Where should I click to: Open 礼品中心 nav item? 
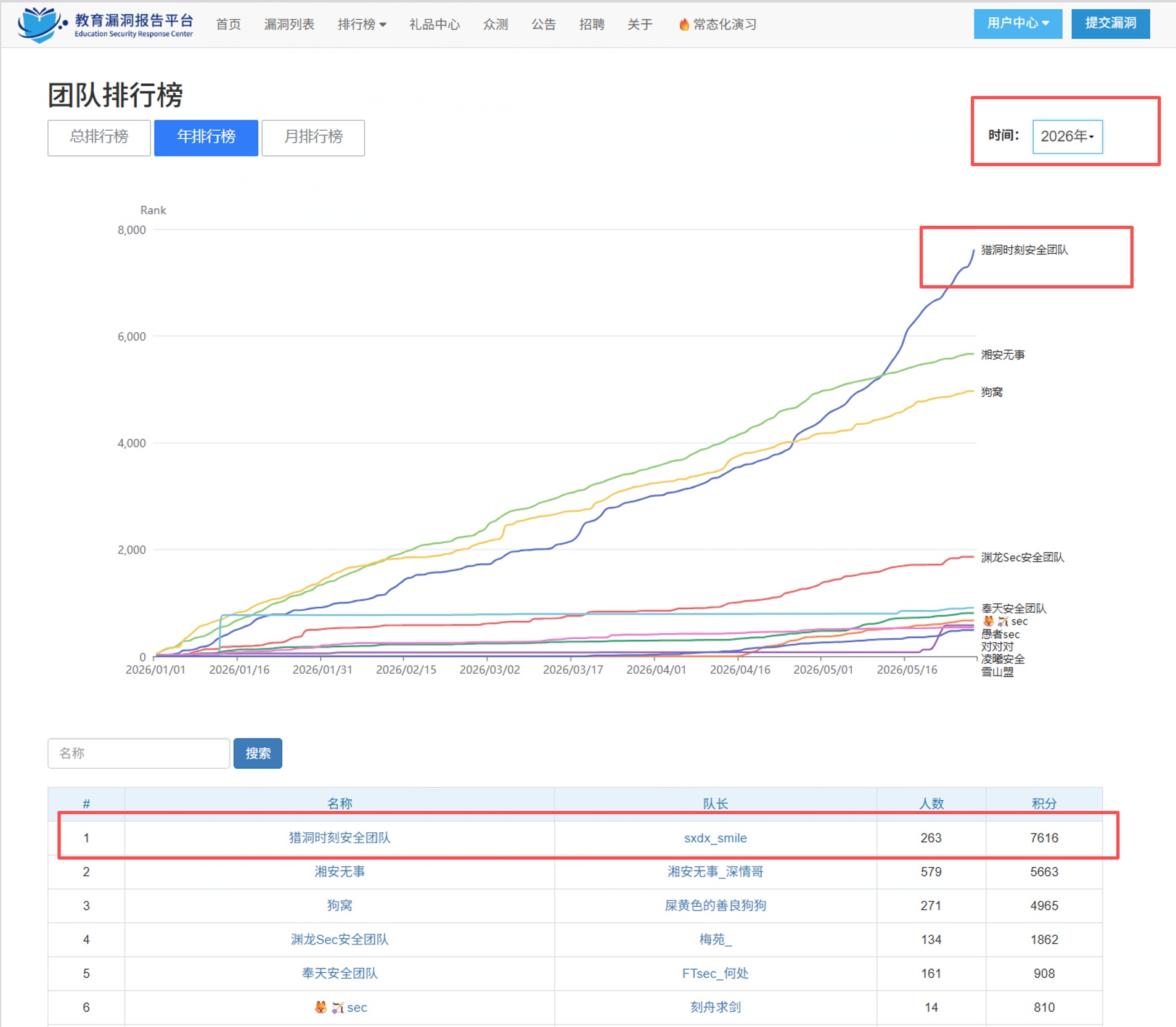click(435, 25)
